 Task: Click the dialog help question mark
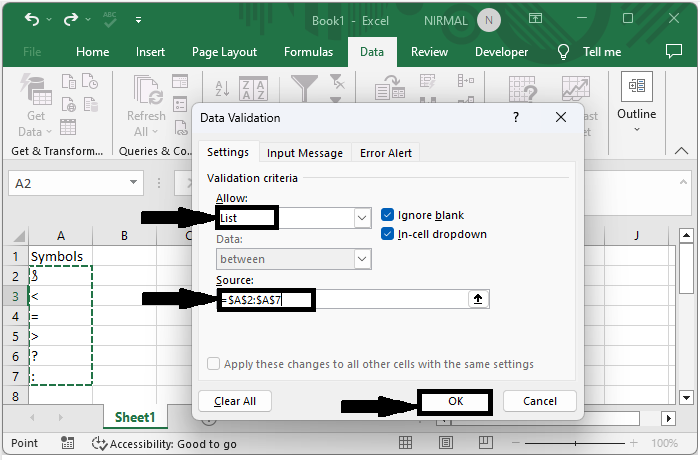(516, 117)
